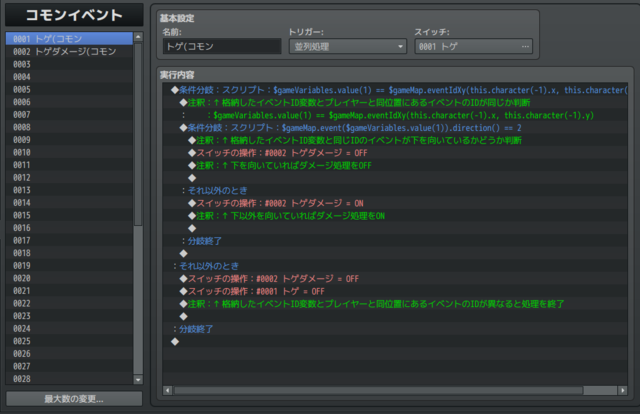This screenshot has height=414, width=640.
Task: Select empty common event 0022
Action: (x=69, y=303)
